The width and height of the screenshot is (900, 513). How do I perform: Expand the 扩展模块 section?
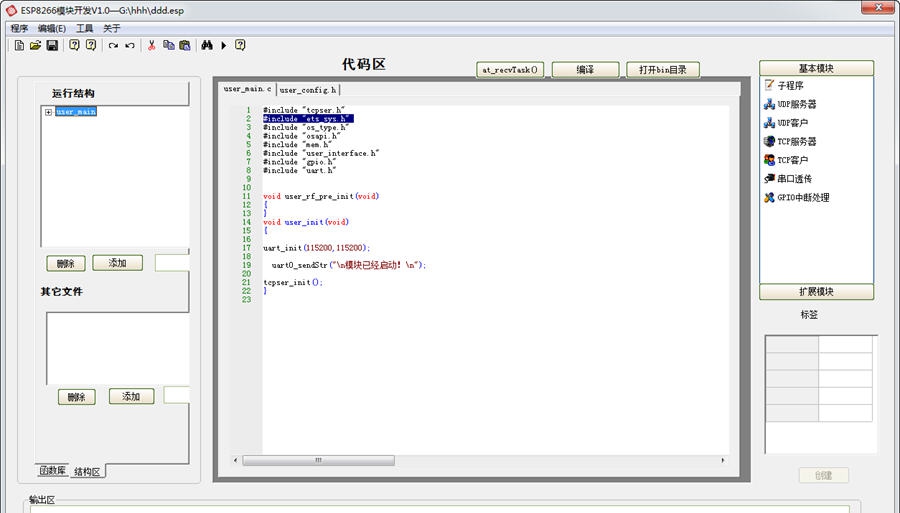[816, 292]
